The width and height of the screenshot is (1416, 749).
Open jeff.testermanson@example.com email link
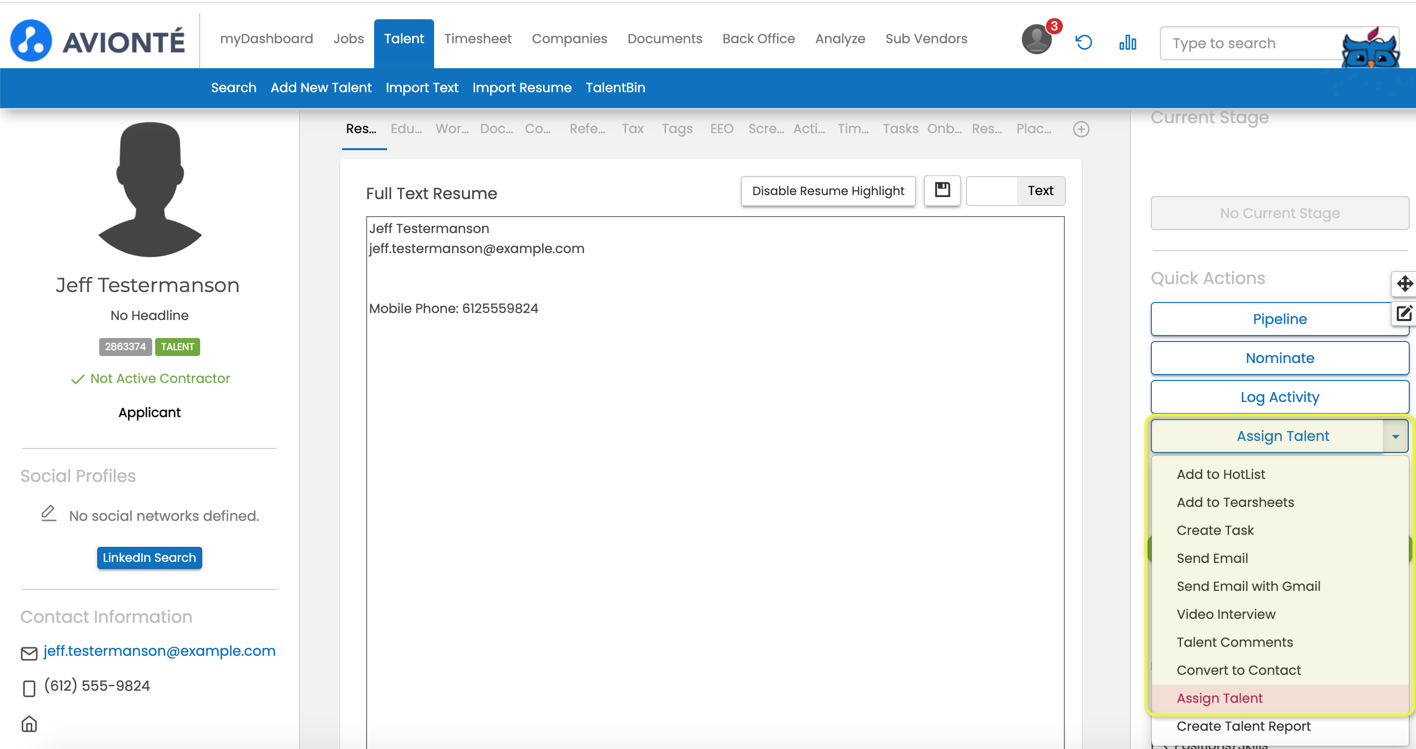tap(159, 651)
